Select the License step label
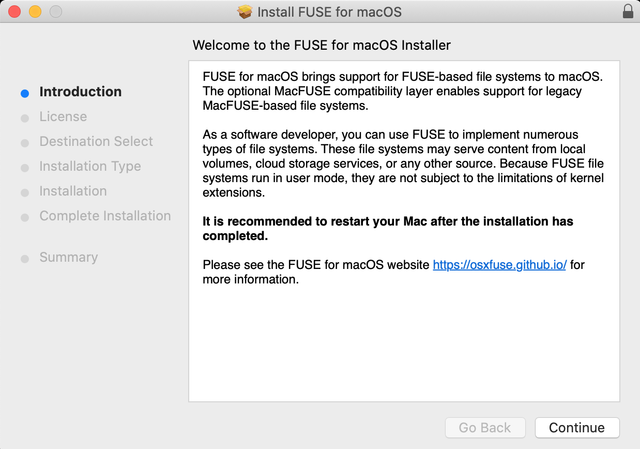The height and width of the screenshot is (449, 640). click(63, 117)
